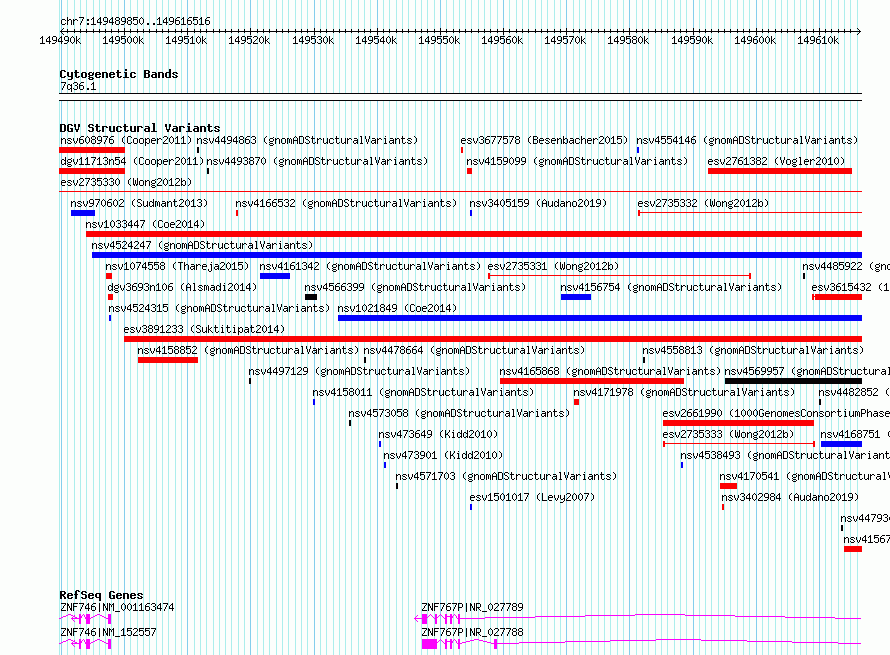Select red bar under esv2661990 (1000GenomesConsortium)
890x655 pixels.
click(x=738, y=423)
